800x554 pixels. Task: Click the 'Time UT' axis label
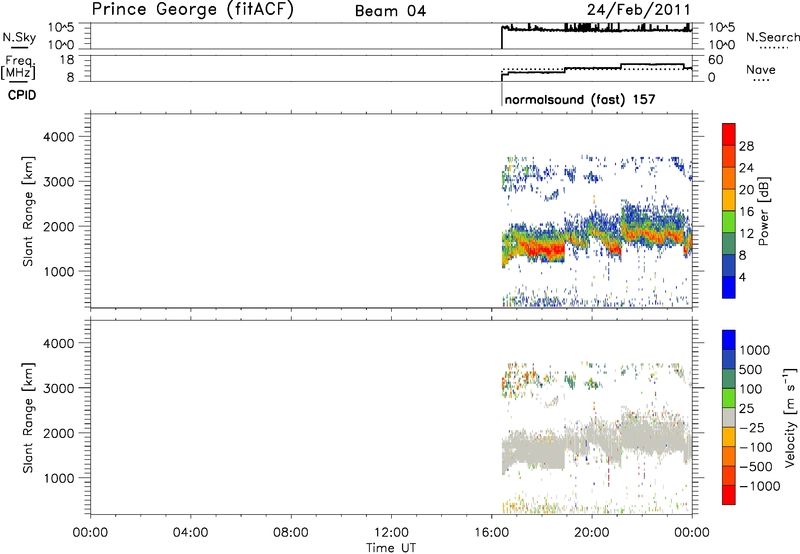391,548
